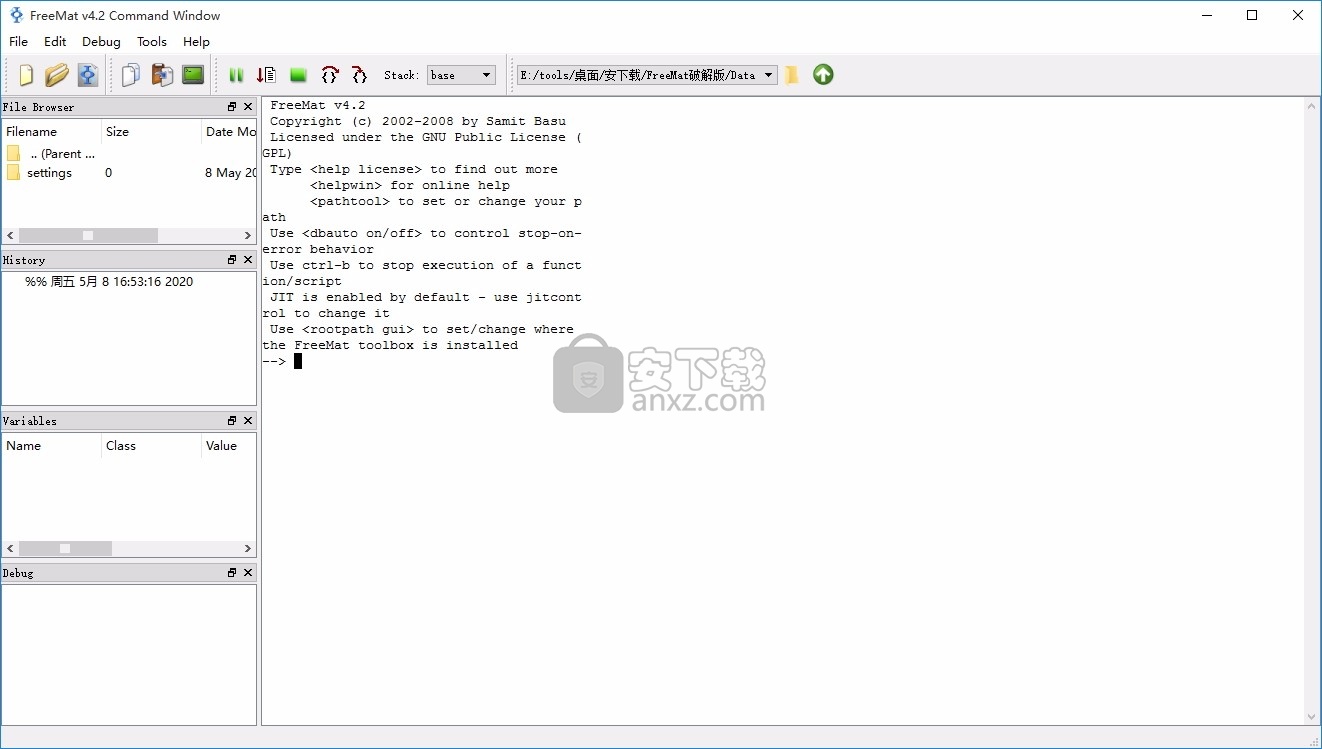Viewport: 1322px width, 749px height.
Task: Sort File Browser by Size column
Action: (x=152, y=131)
